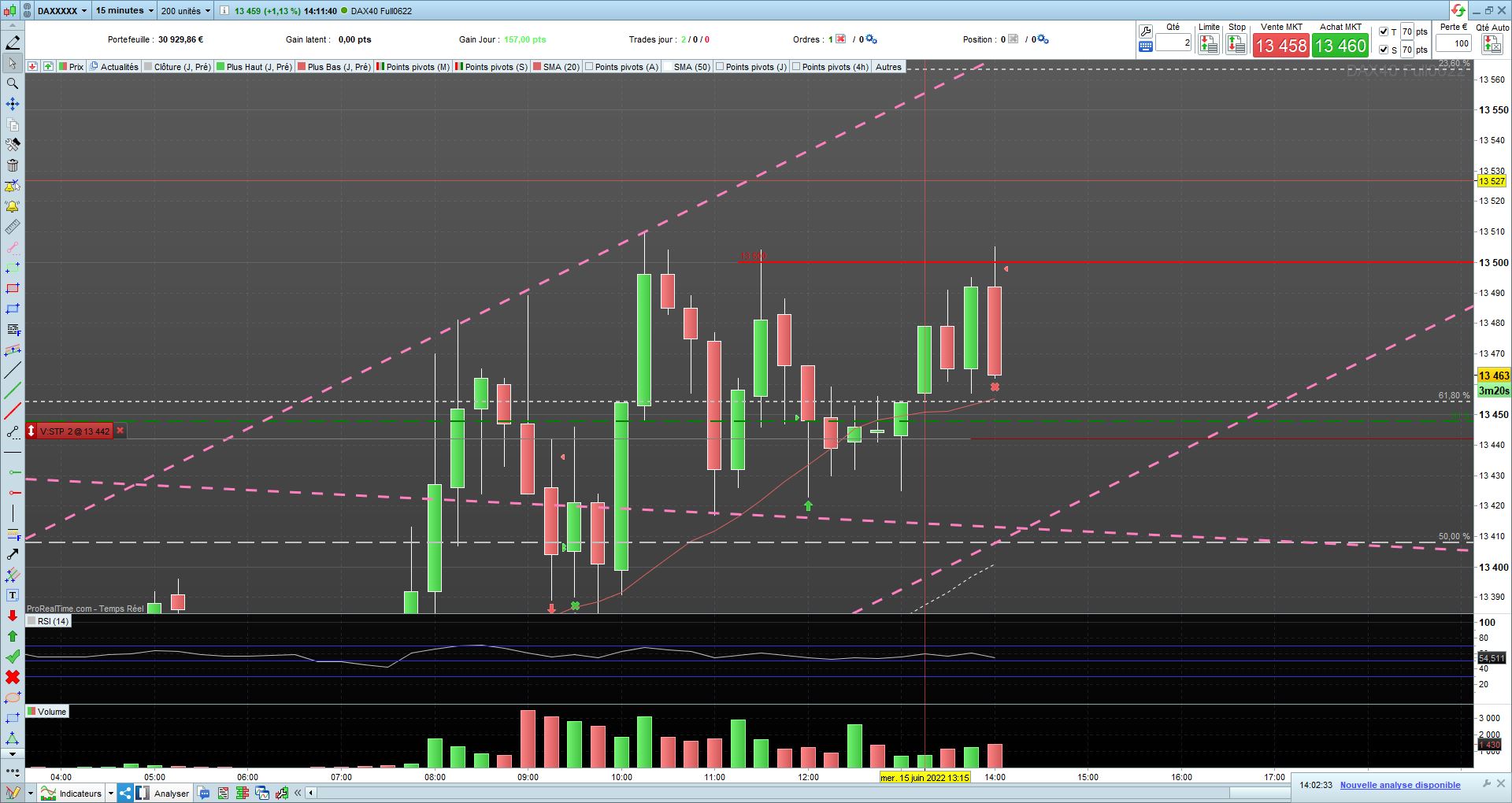Image resolution: width=1512 pixels, height=803 pixels.
Task: Open the Nouvelle analyse disponible link
Action: (1400, 785)
